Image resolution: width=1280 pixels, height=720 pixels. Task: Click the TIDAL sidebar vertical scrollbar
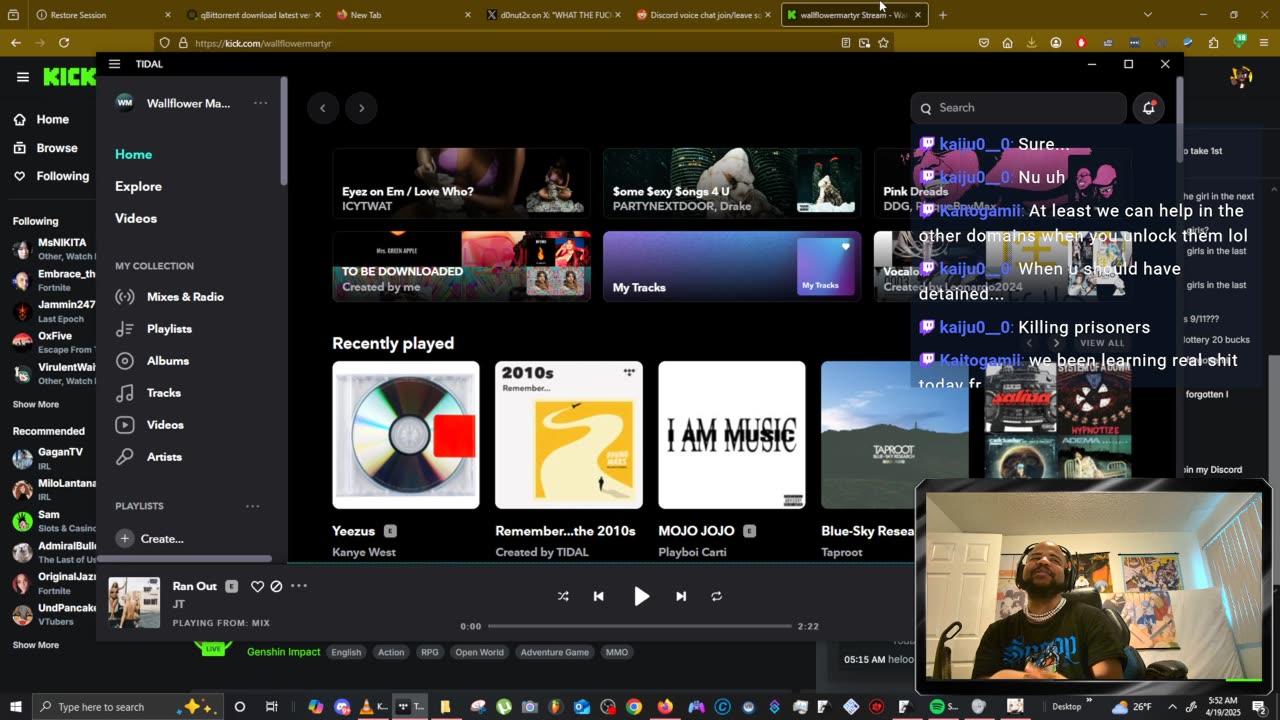[284, 130]
